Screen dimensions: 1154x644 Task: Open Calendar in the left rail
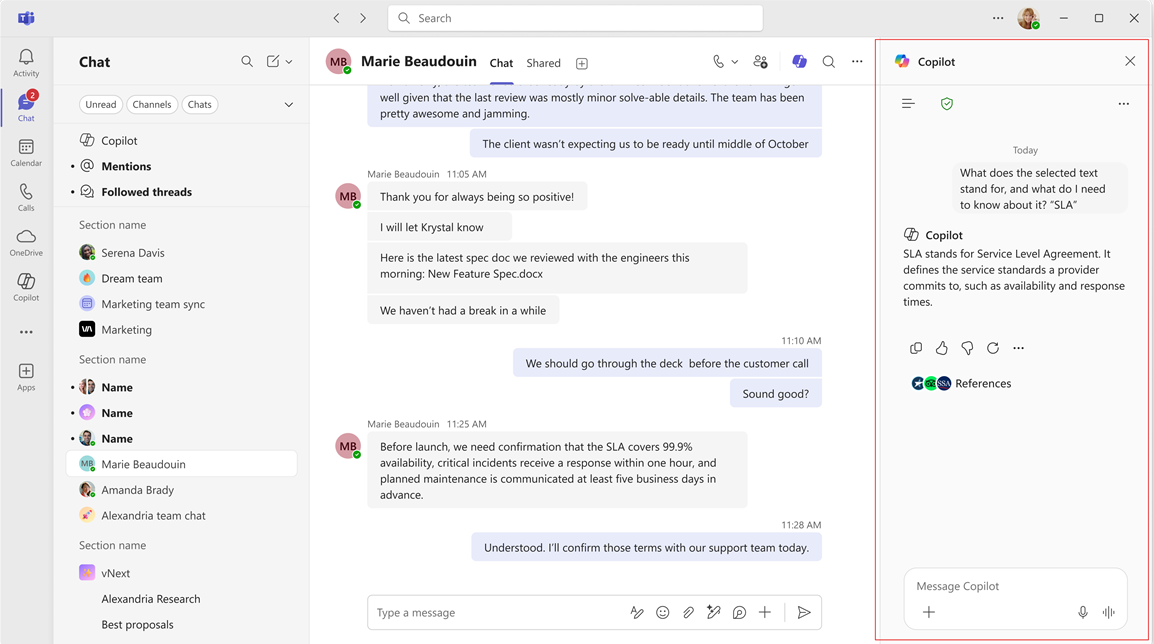tap(26, 153)
